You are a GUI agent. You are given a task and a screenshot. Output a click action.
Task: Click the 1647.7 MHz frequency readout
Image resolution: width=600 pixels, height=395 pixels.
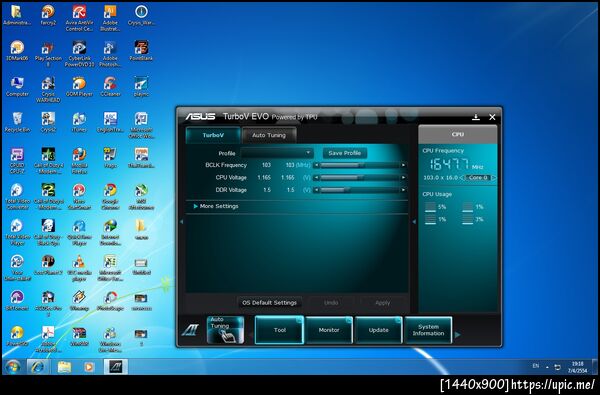coord(456,165)
